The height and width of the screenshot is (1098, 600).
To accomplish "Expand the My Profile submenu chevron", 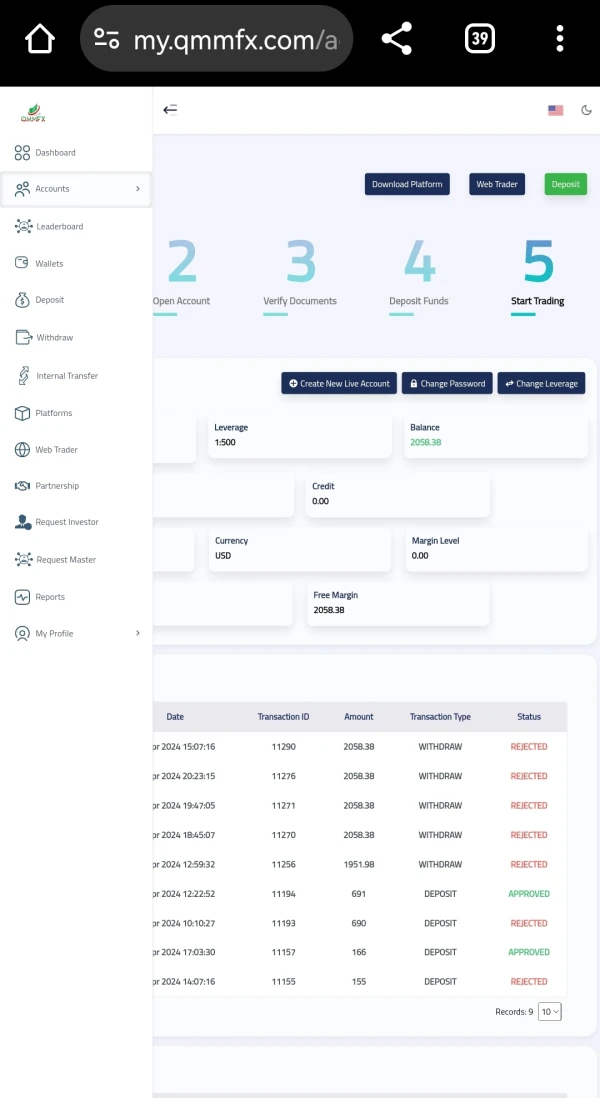I will tap(137, 633).
